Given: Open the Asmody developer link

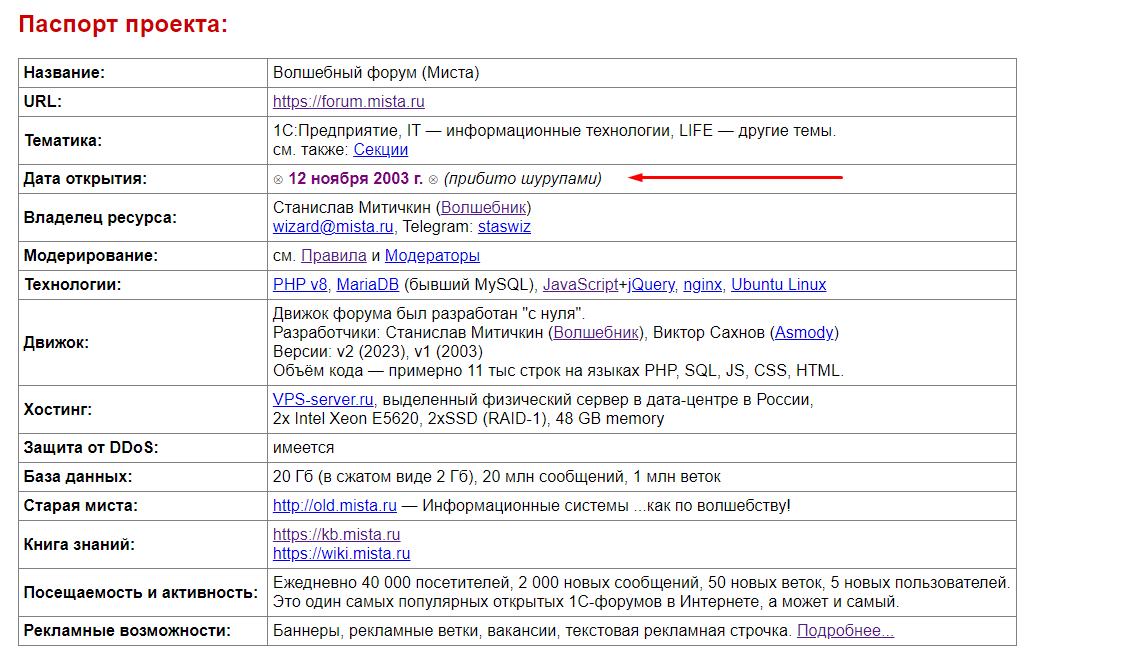Looking at the screenshot, I should tap(806, 332).
